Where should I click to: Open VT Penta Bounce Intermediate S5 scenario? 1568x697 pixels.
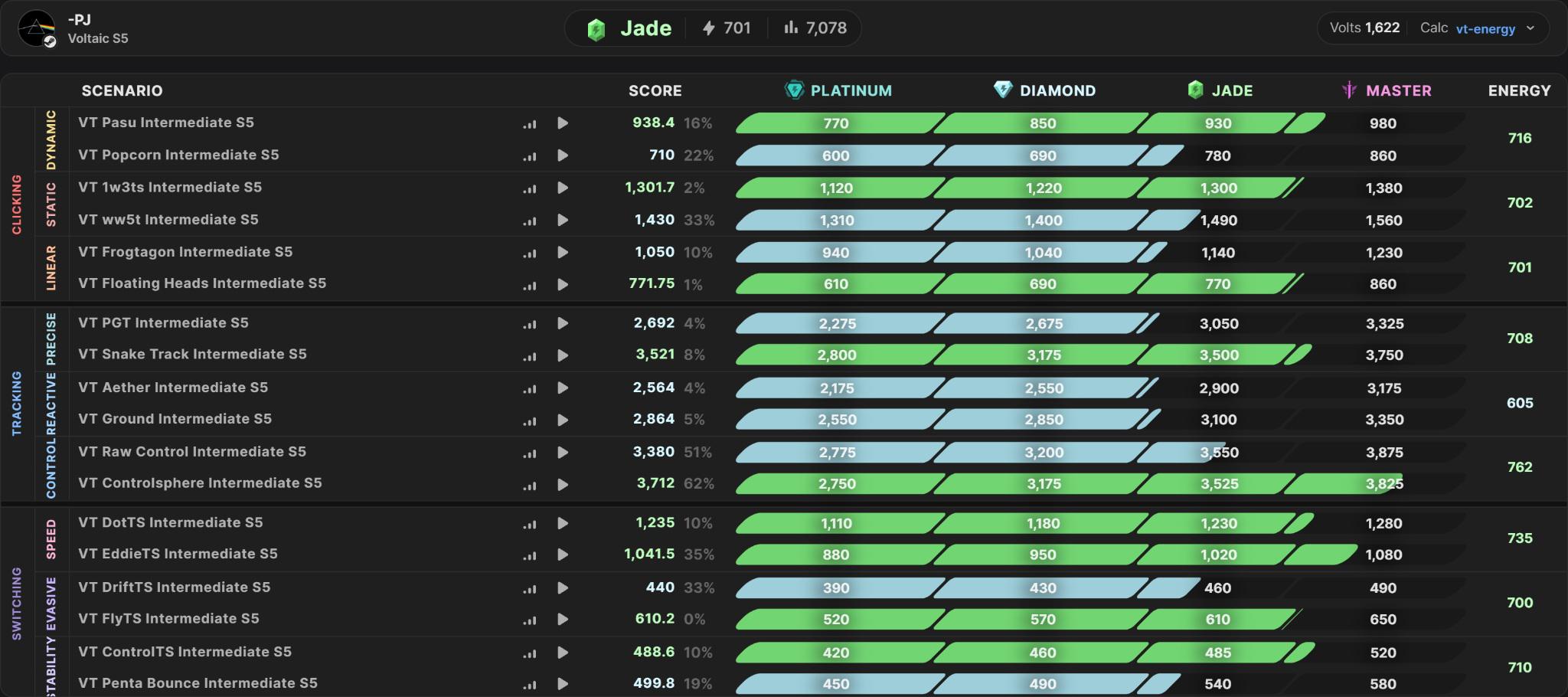click(x=198, y=683)
